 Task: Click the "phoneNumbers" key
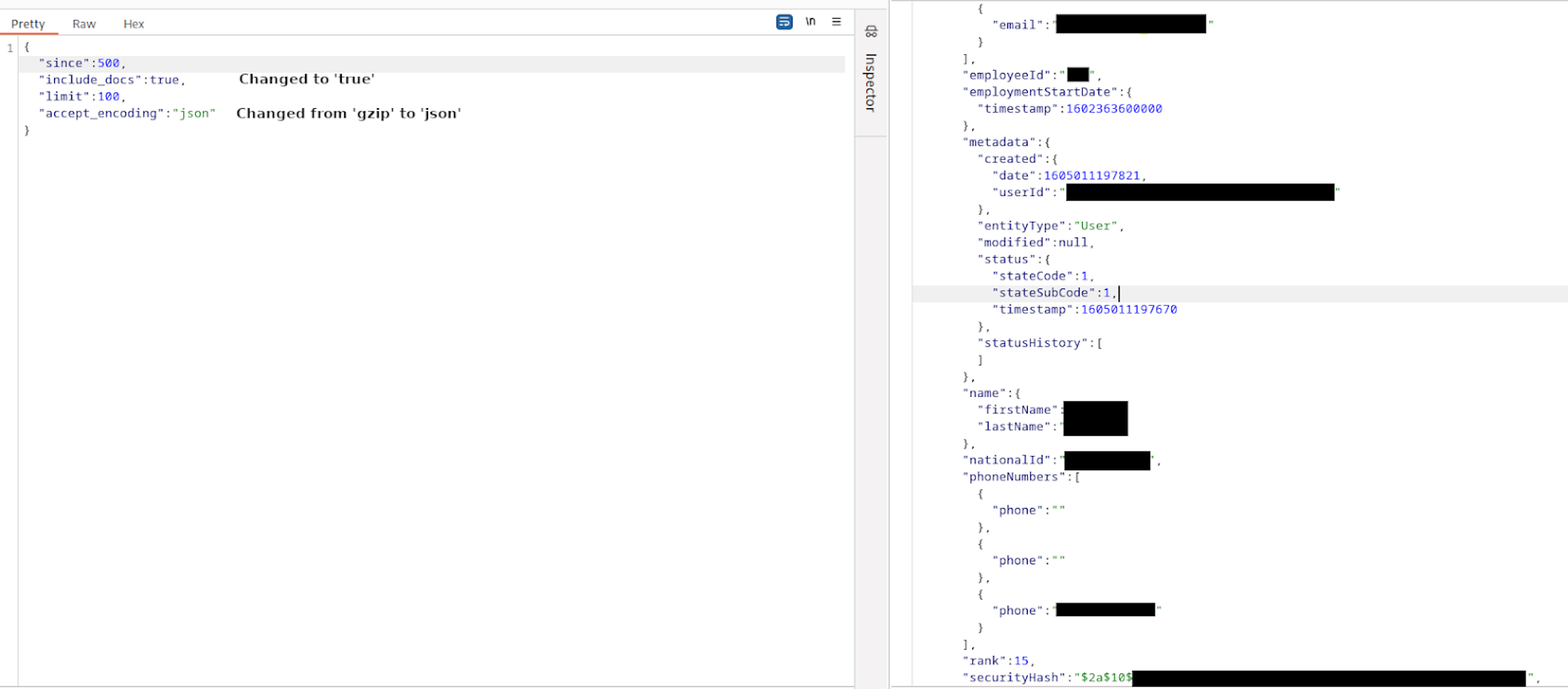click(x=1014, y=477)
